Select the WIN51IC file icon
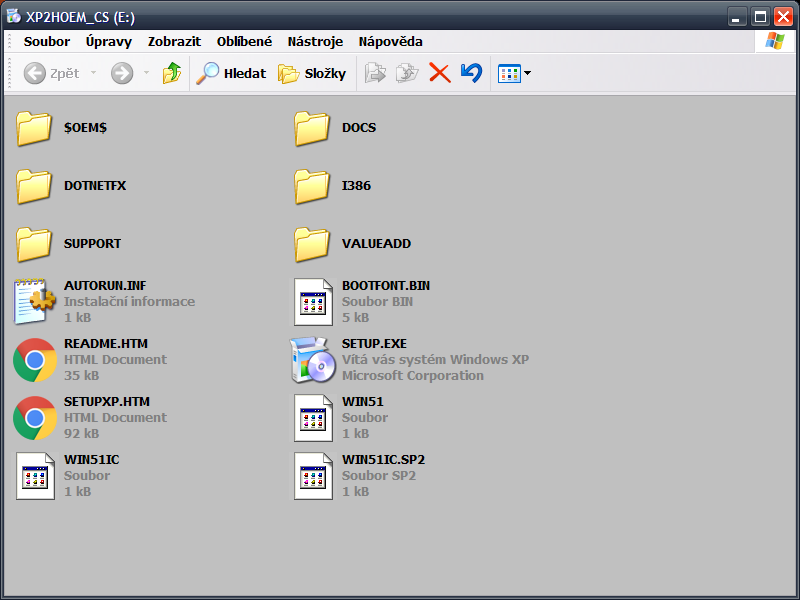This screenshot has height=600, width=800. click(35, 476)
